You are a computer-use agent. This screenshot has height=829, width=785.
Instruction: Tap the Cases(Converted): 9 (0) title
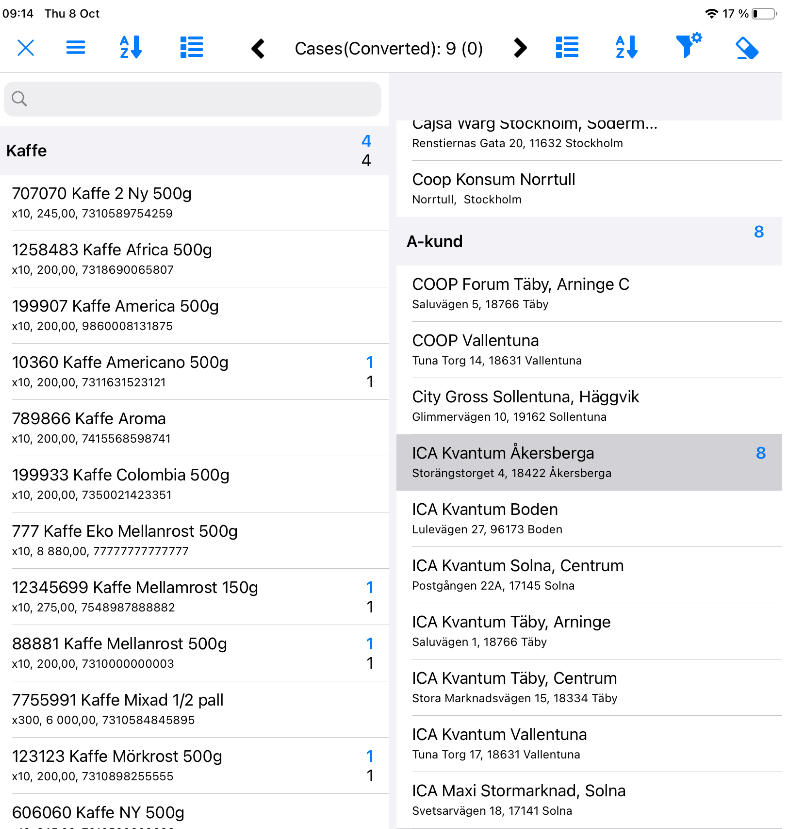coord(389,49)
